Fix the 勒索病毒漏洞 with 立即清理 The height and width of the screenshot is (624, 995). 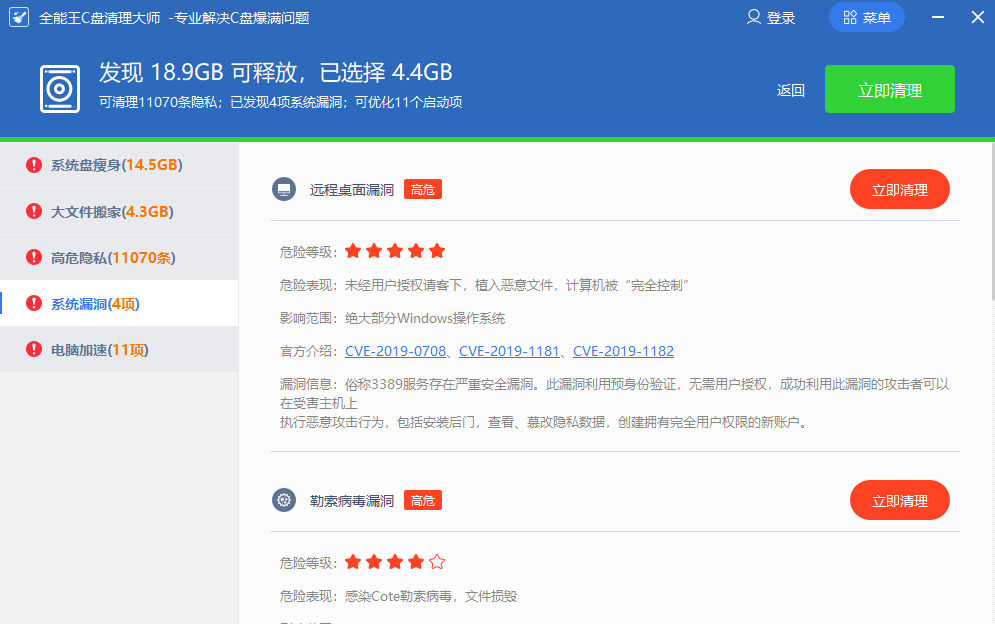coord(899,501)
